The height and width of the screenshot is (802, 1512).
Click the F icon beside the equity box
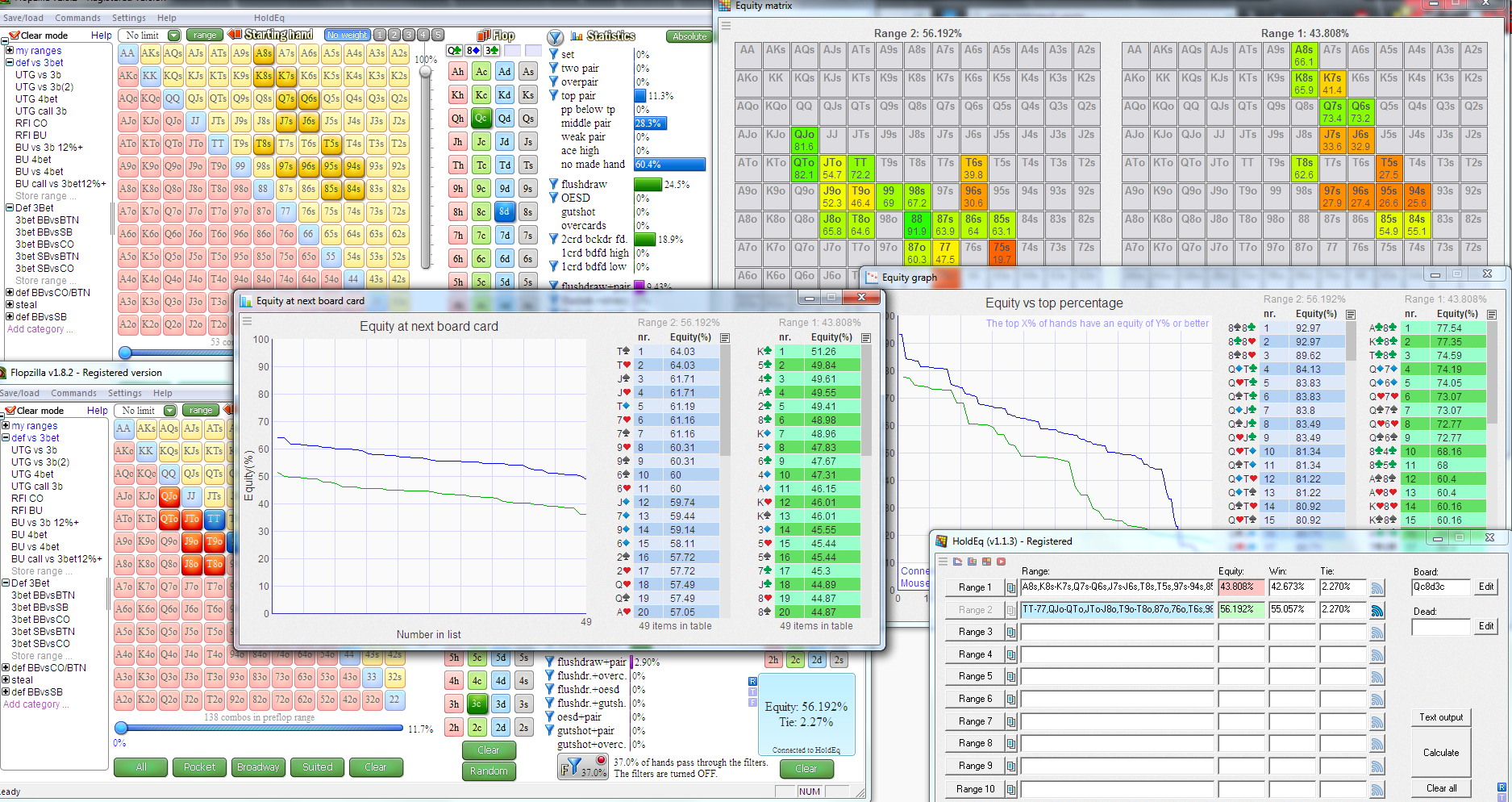[x=752, y=701]
